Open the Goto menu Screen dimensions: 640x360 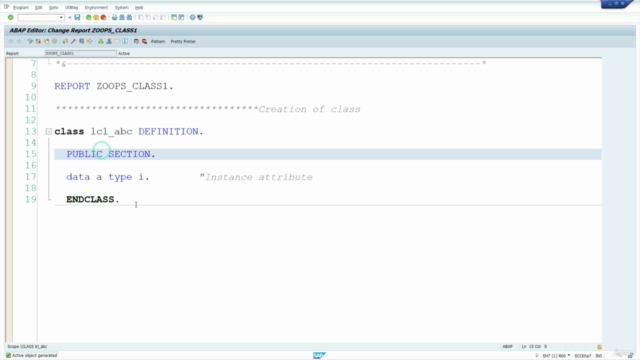[53, 7]
